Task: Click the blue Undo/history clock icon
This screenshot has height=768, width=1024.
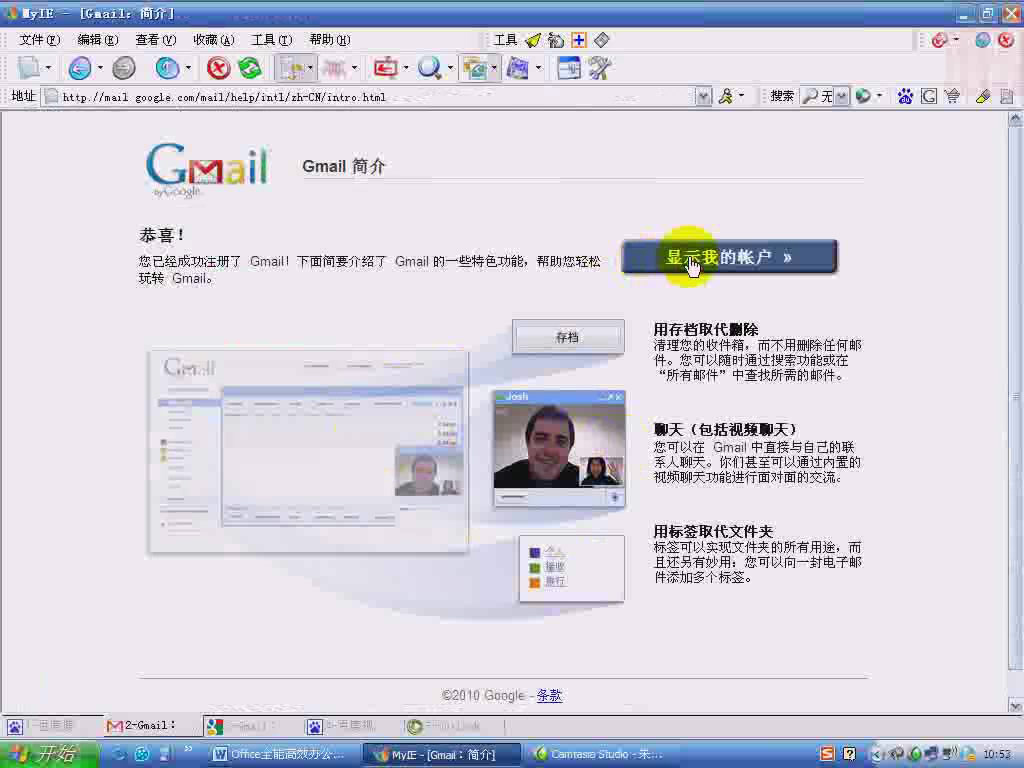Action: pos(167,68)
